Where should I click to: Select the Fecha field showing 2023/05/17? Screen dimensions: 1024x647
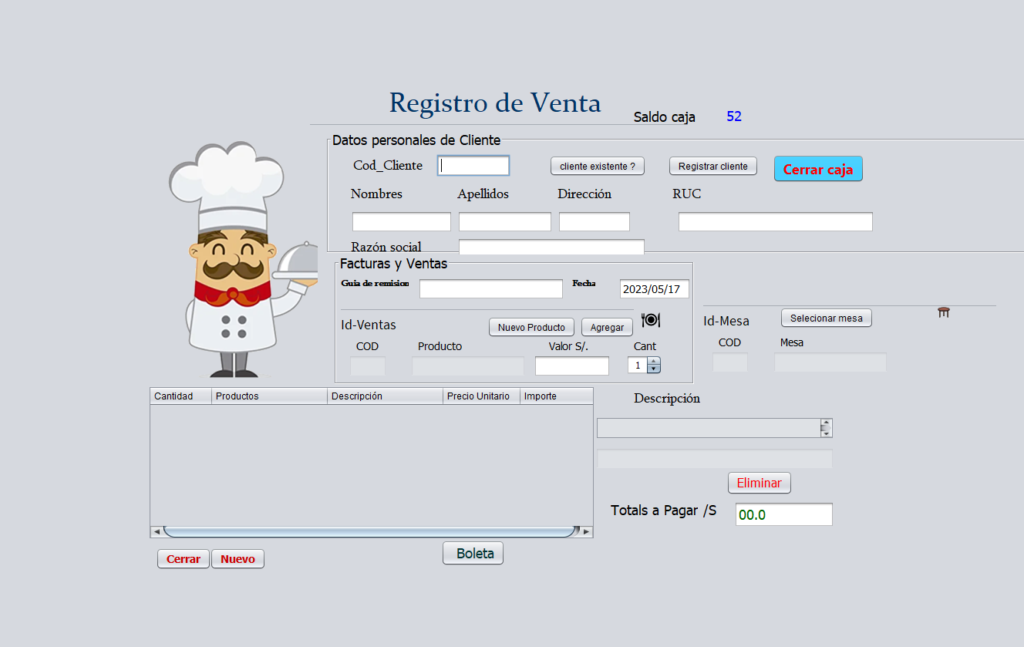tap(656, 290)
